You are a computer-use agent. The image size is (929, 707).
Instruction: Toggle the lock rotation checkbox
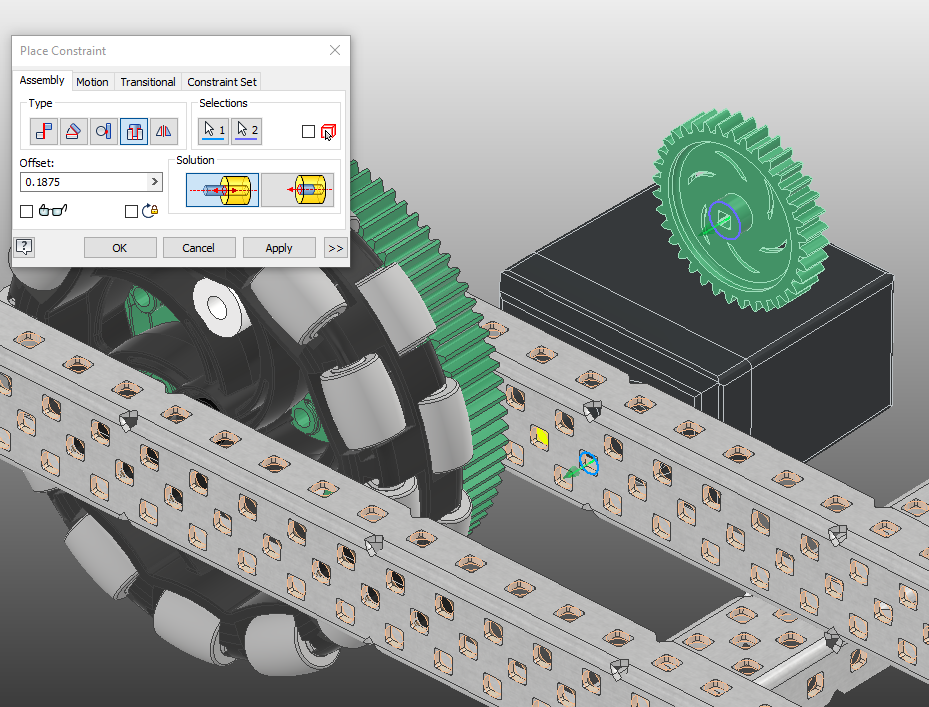tap(132, 211)
